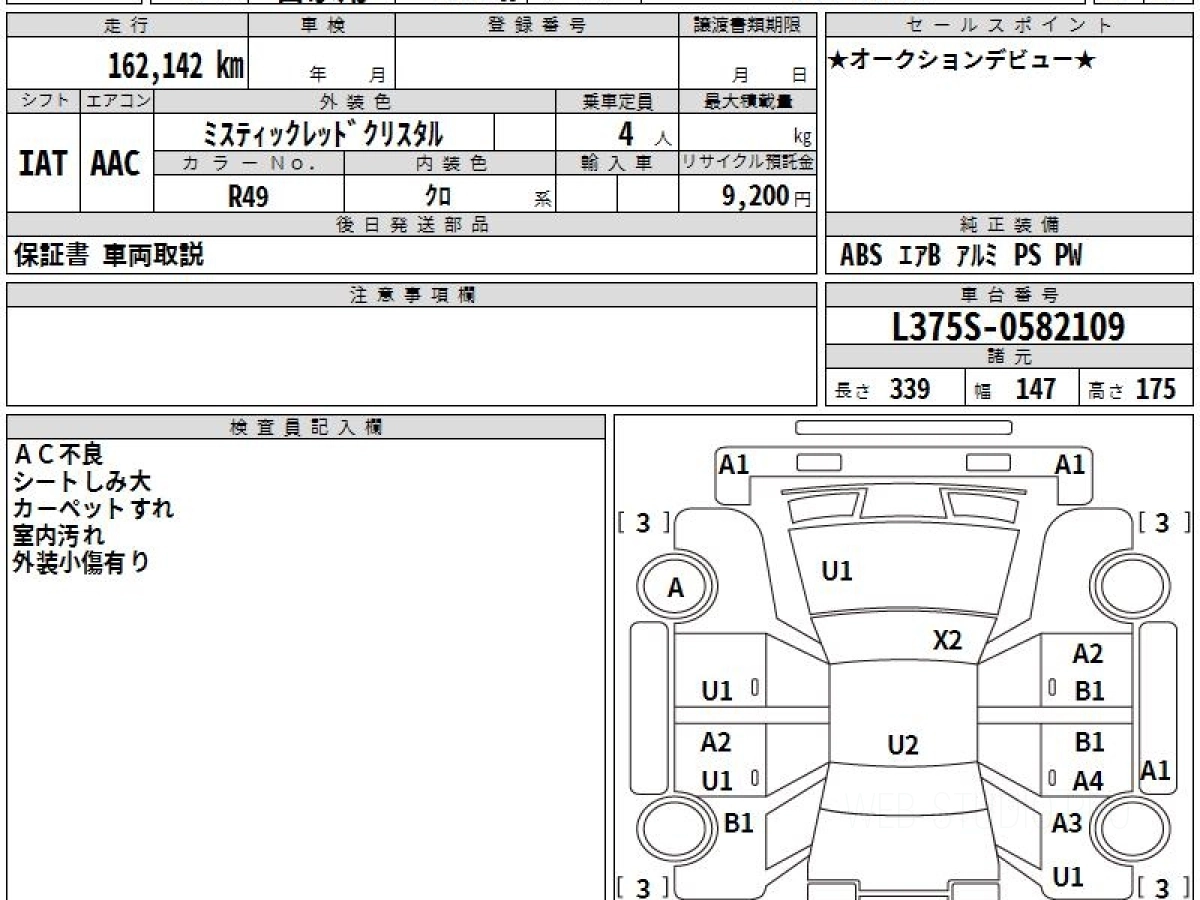
Task: Select the 登録番号 header cell
Action: pos(537,26)
